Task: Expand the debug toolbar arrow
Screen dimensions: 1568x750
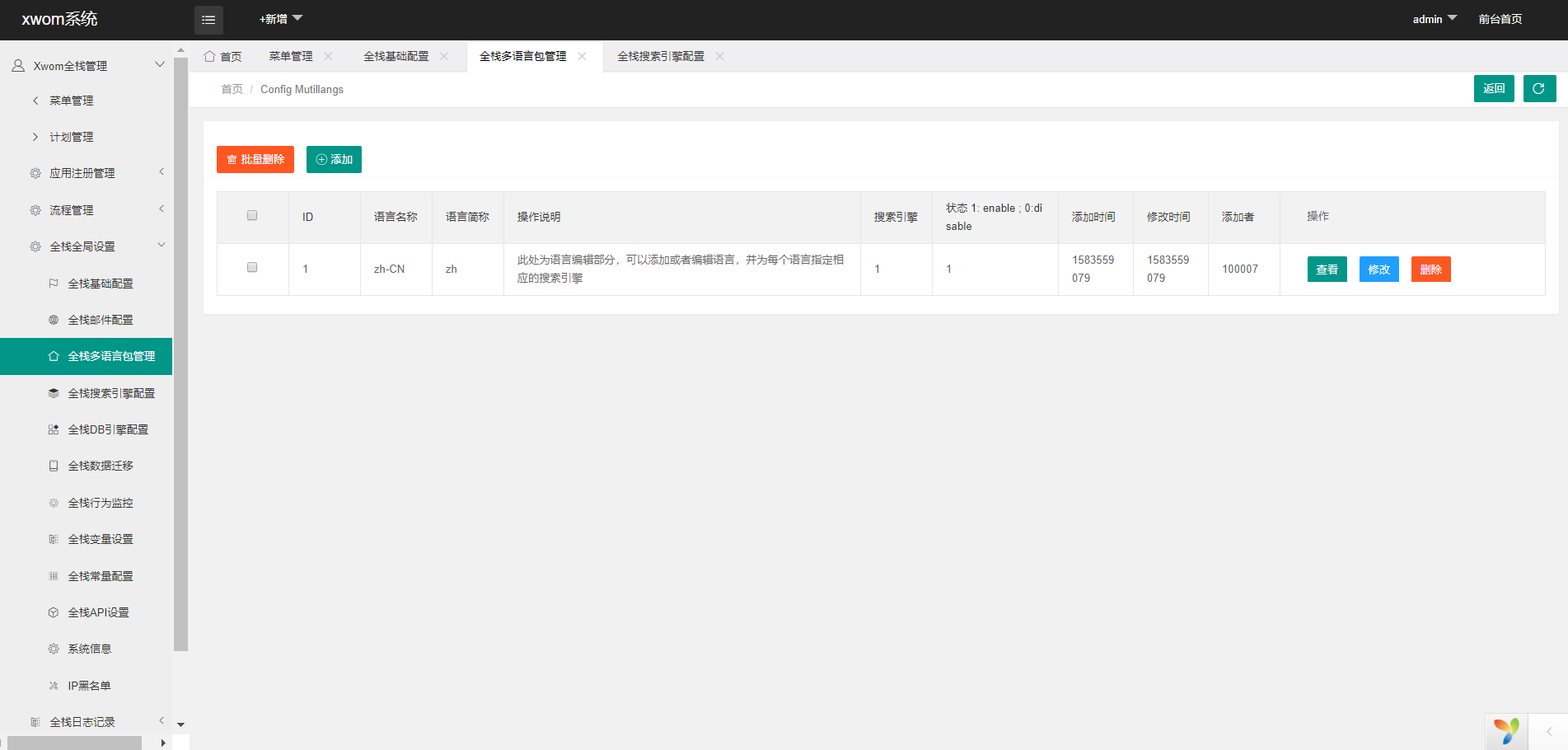Action: tap(1548, 731)
